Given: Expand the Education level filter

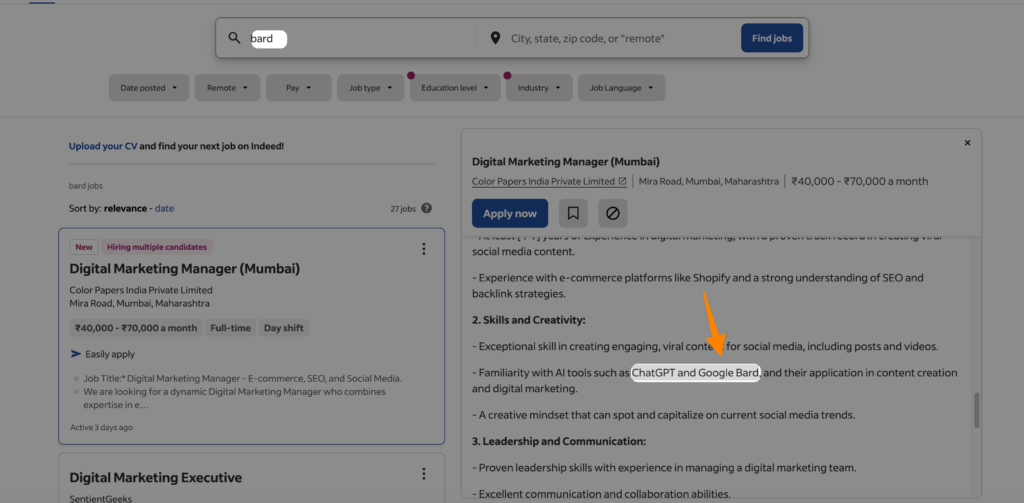Looking at the screenshot, I should [x=455, y=88].
